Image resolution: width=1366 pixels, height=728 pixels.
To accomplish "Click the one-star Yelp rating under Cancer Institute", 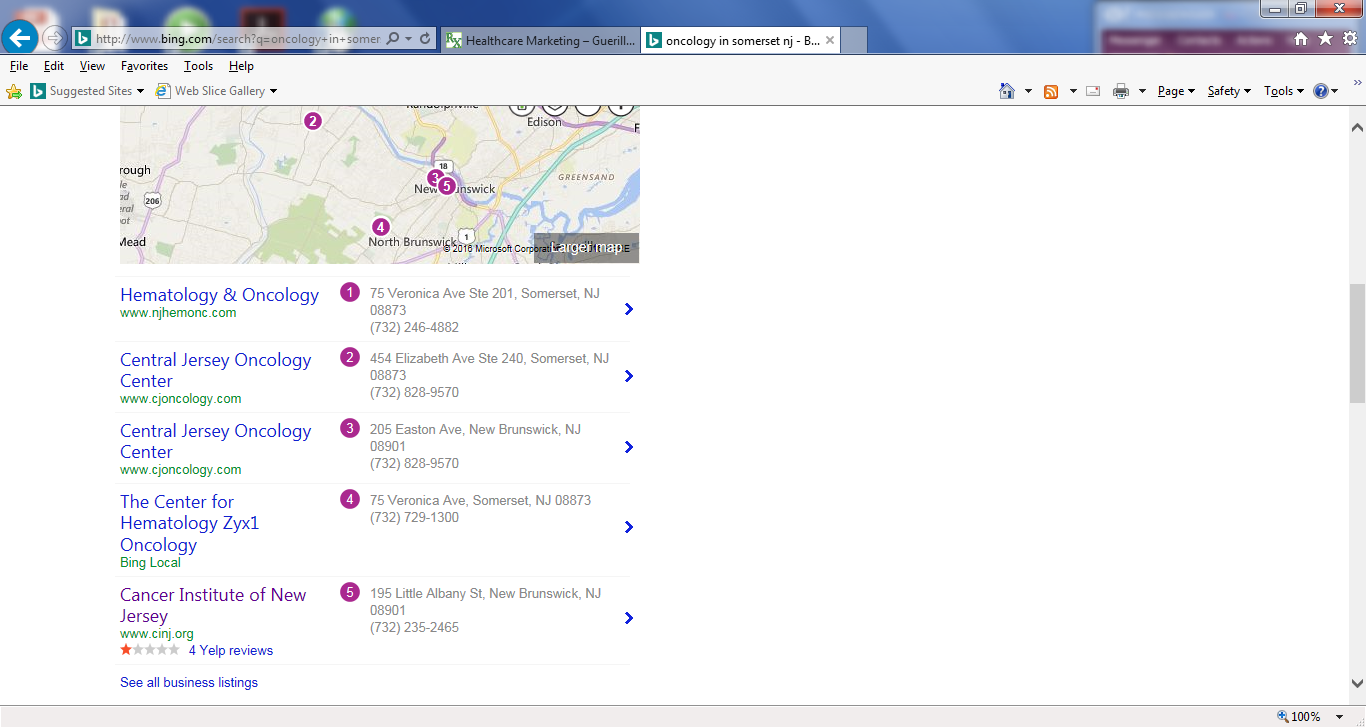I will point(150,650).
